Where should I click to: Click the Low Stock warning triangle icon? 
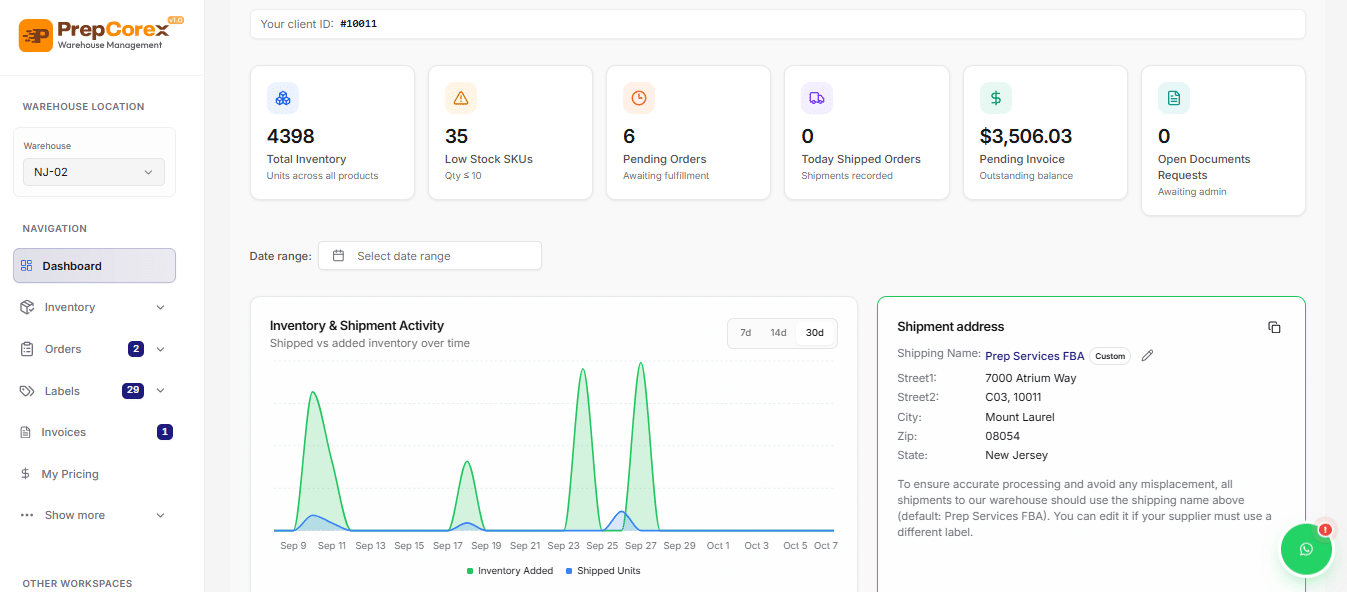point(461,98)
